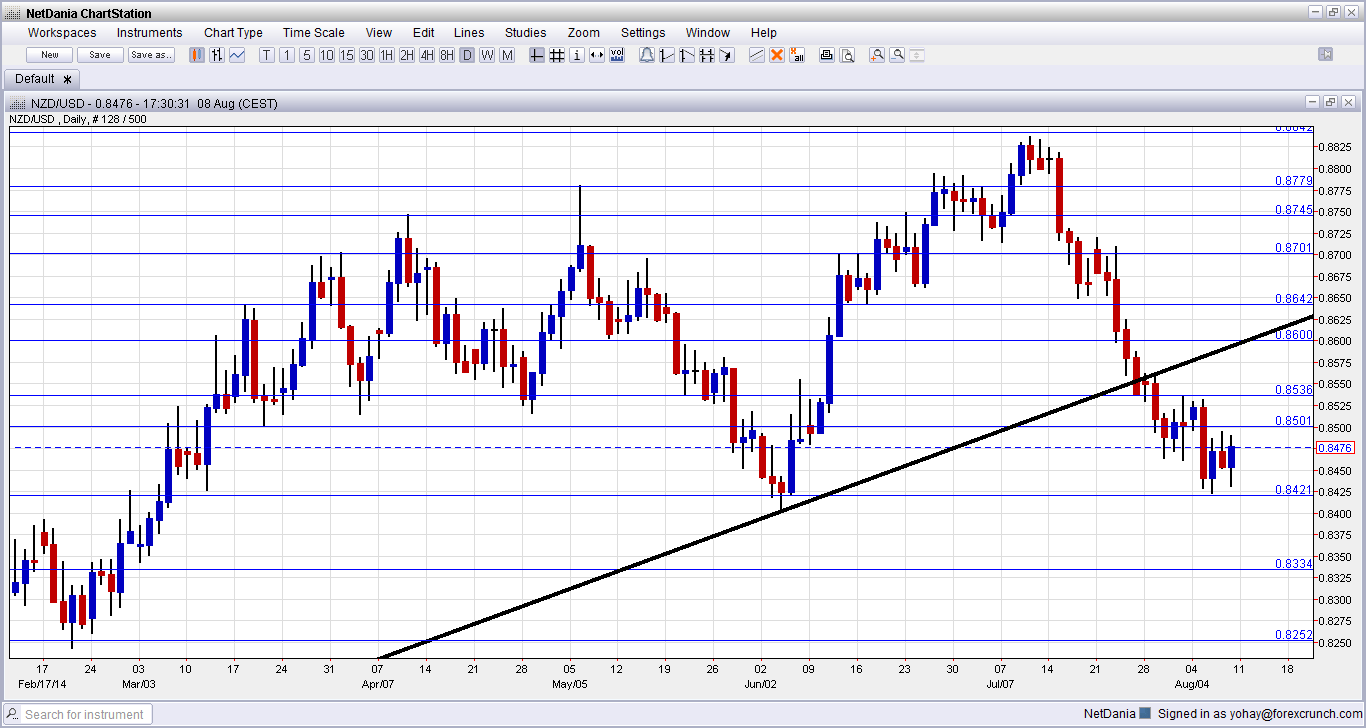Open Studies menu
The width and height of the screenshot is (1366, 728).
[x=526, y=33]
